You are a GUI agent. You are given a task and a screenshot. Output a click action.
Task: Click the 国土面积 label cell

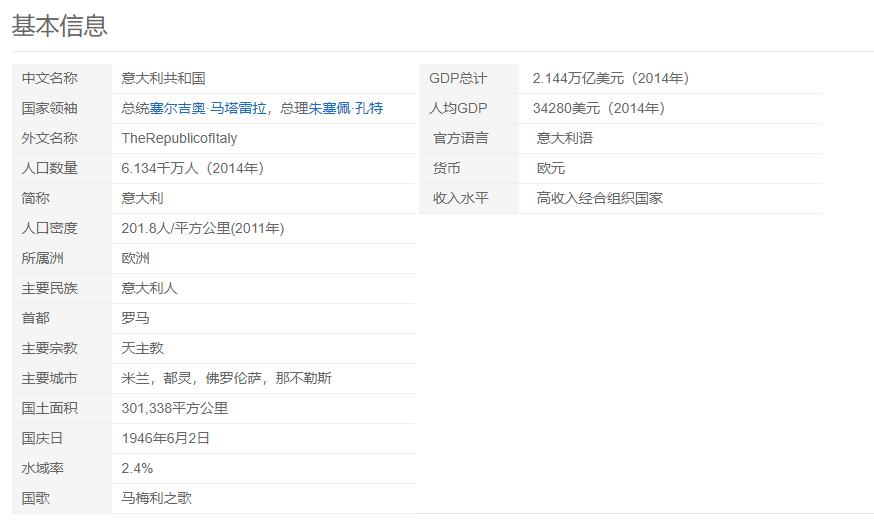pos(62,409)
